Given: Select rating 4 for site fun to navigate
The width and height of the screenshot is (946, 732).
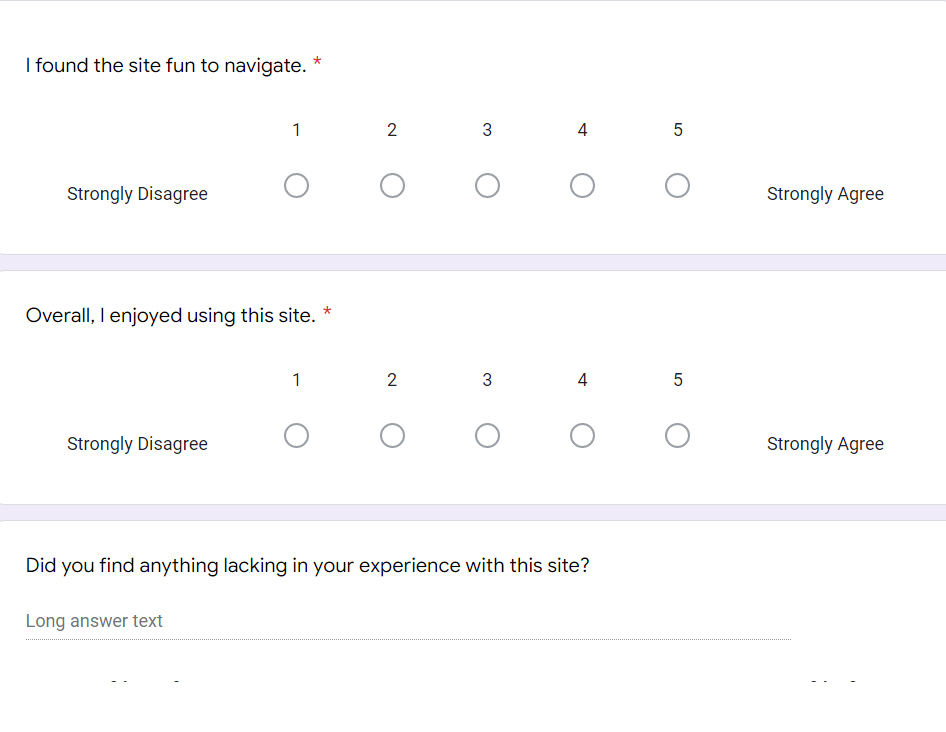Looking at the screenshot, I should click(x=582, y=186).
